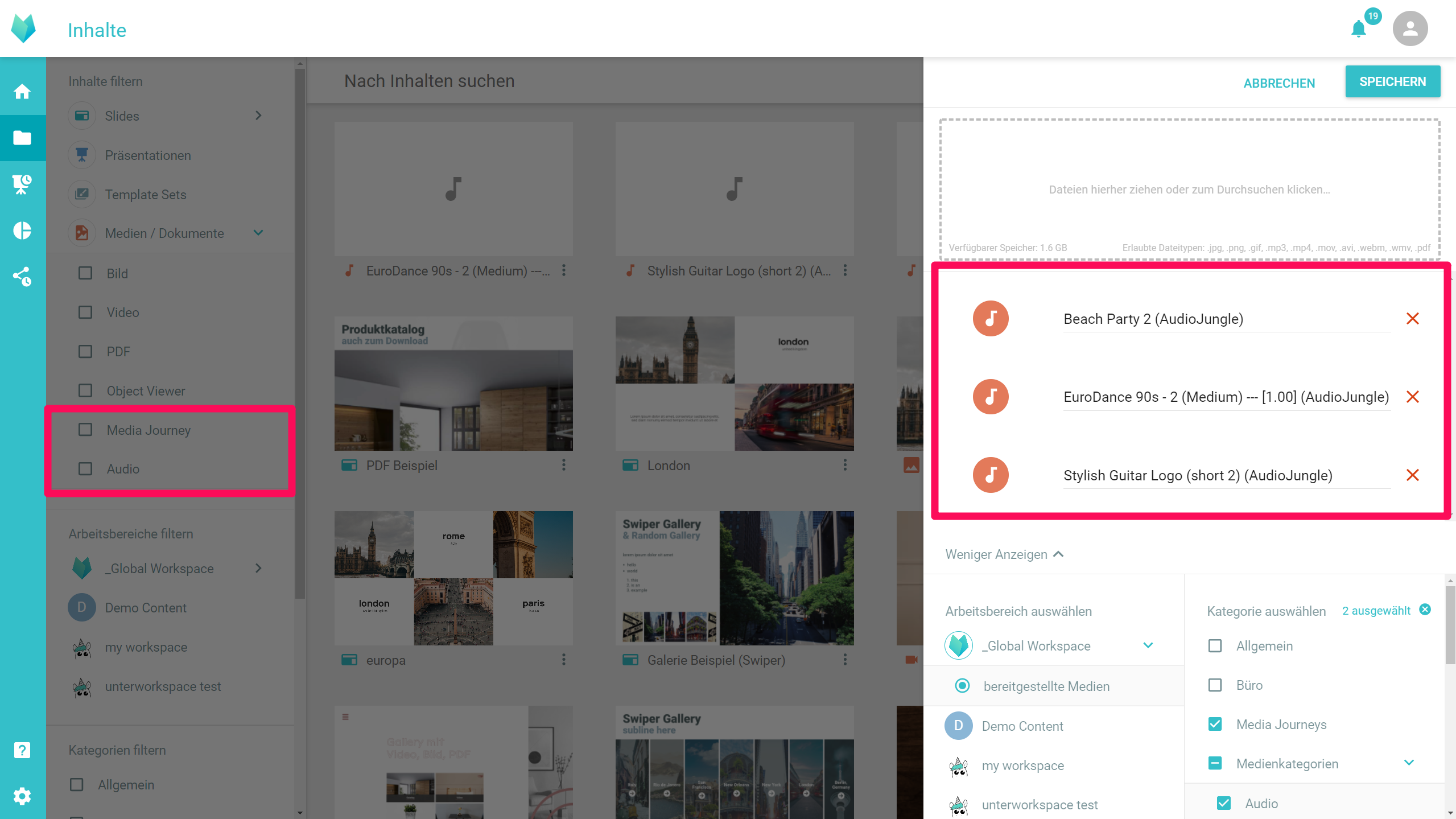The image size is (1456, 819).
Task: Click ABBRECHEN to cancel upload
Action: point(1279,83)
